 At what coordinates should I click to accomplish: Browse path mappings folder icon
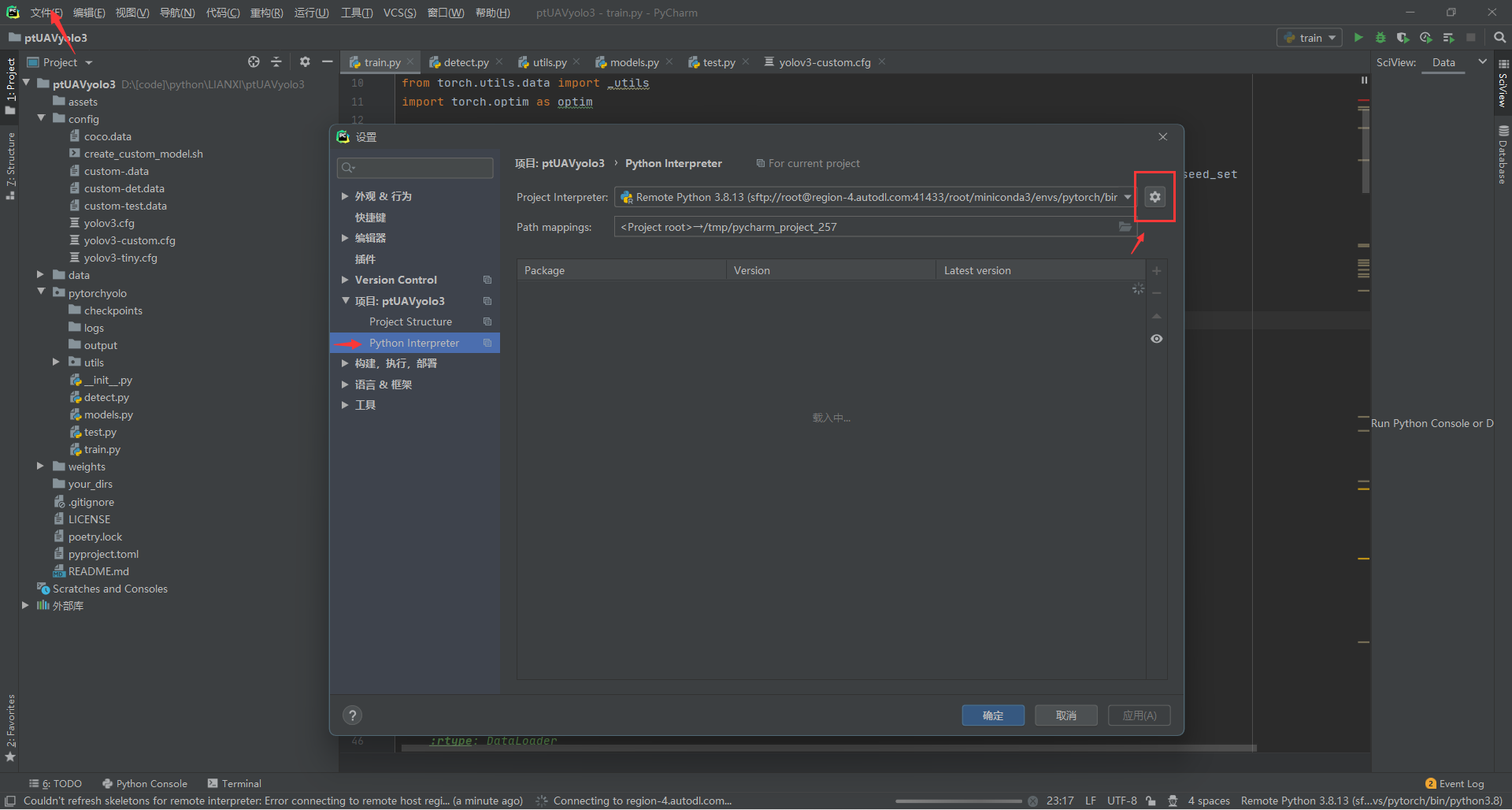coord(1125,227)
